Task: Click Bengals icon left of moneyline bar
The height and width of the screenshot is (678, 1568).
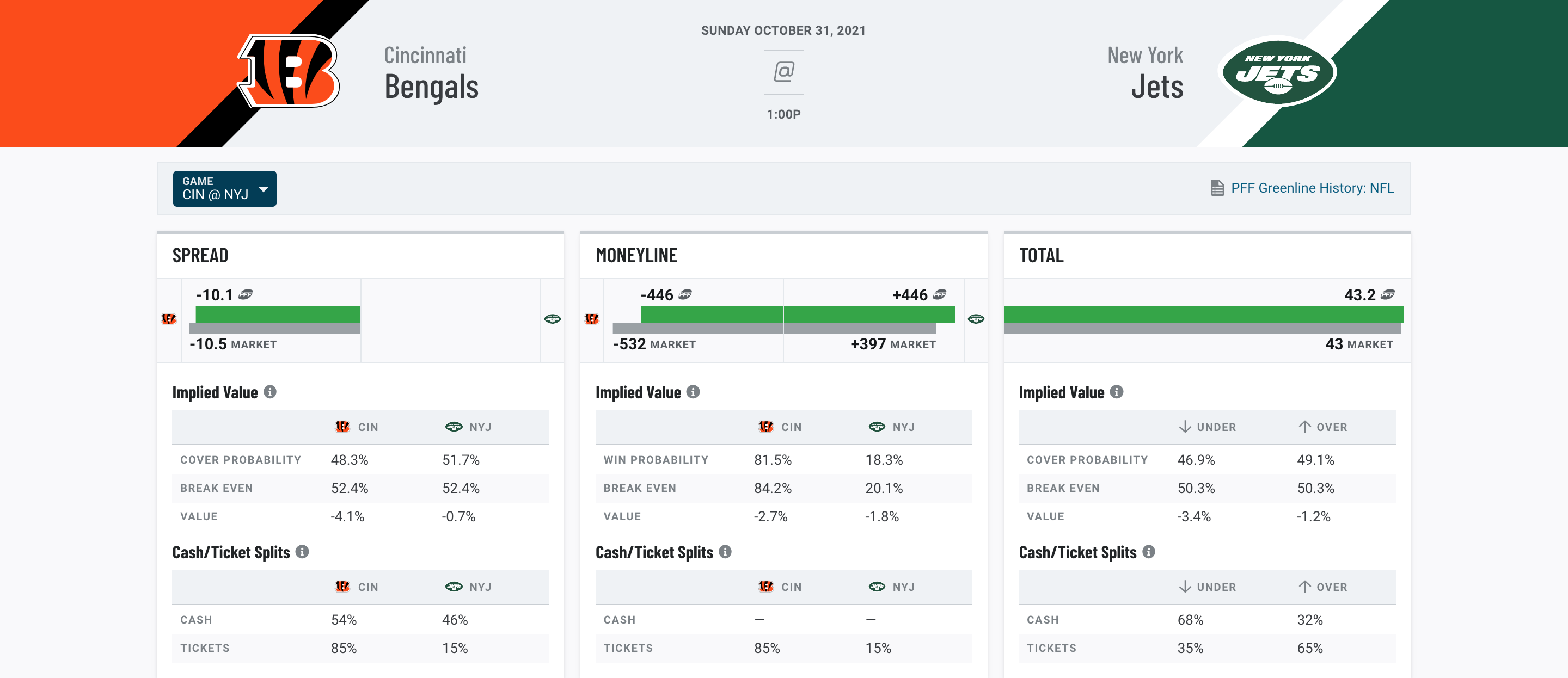Action: point(592,319)
